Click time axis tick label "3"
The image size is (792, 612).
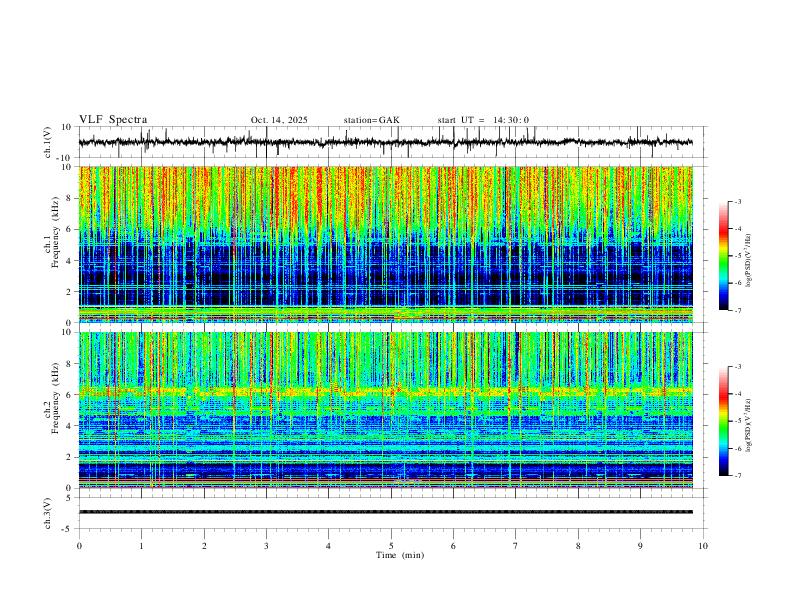(x=266, y=546)
